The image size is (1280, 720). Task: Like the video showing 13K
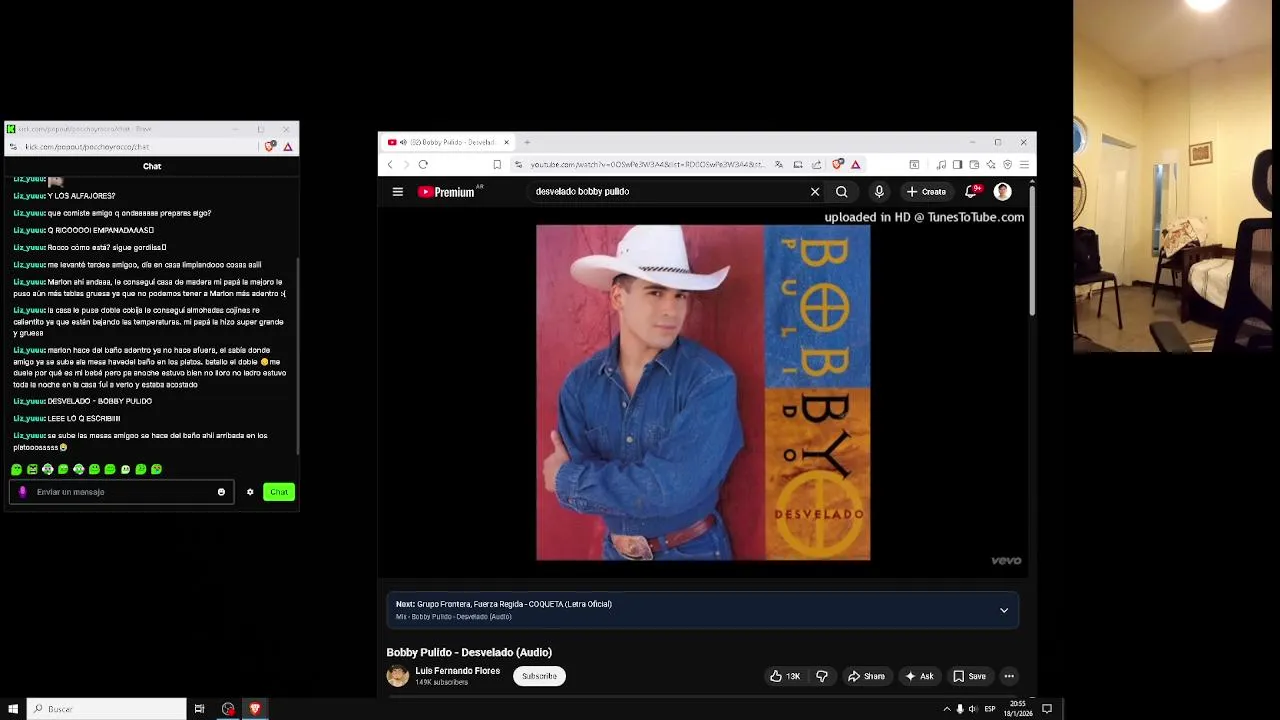[785, 676]
